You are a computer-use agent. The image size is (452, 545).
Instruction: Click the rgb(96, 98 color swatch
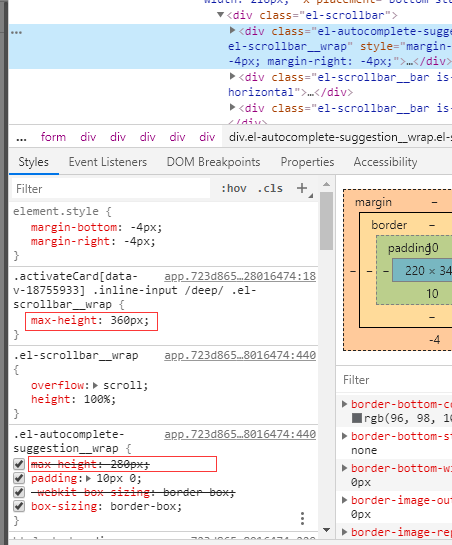357,418
